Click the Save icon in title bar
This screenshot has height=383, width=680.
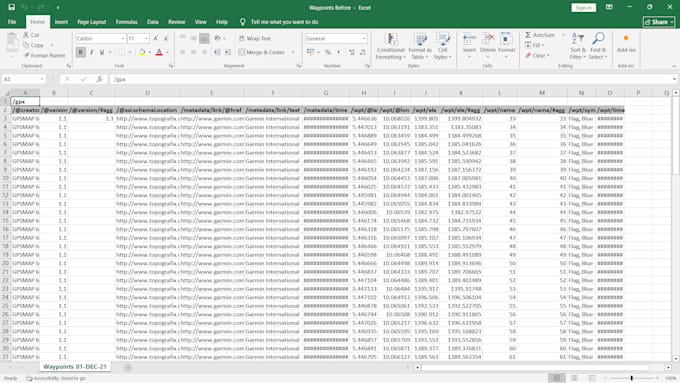click(12, 7)
